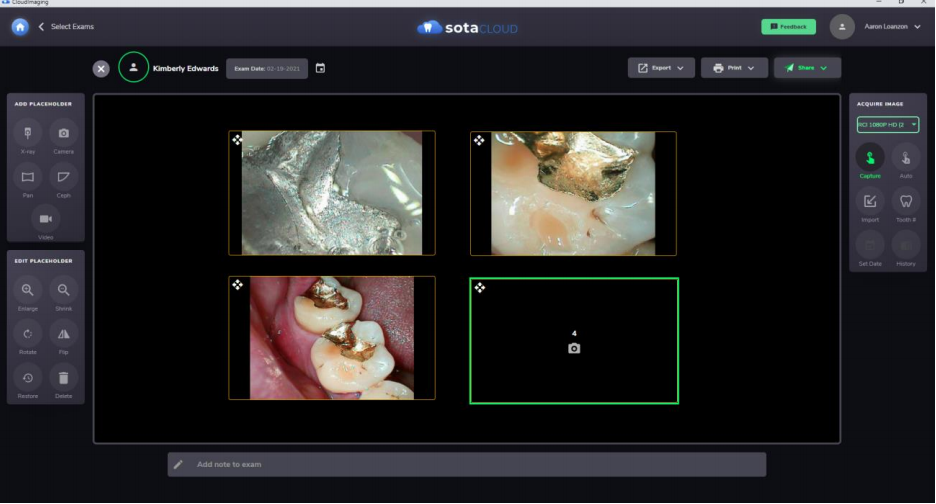Select the capture device dropdown
This screenshot has width=936, height=504.
[x=887, y=125]
